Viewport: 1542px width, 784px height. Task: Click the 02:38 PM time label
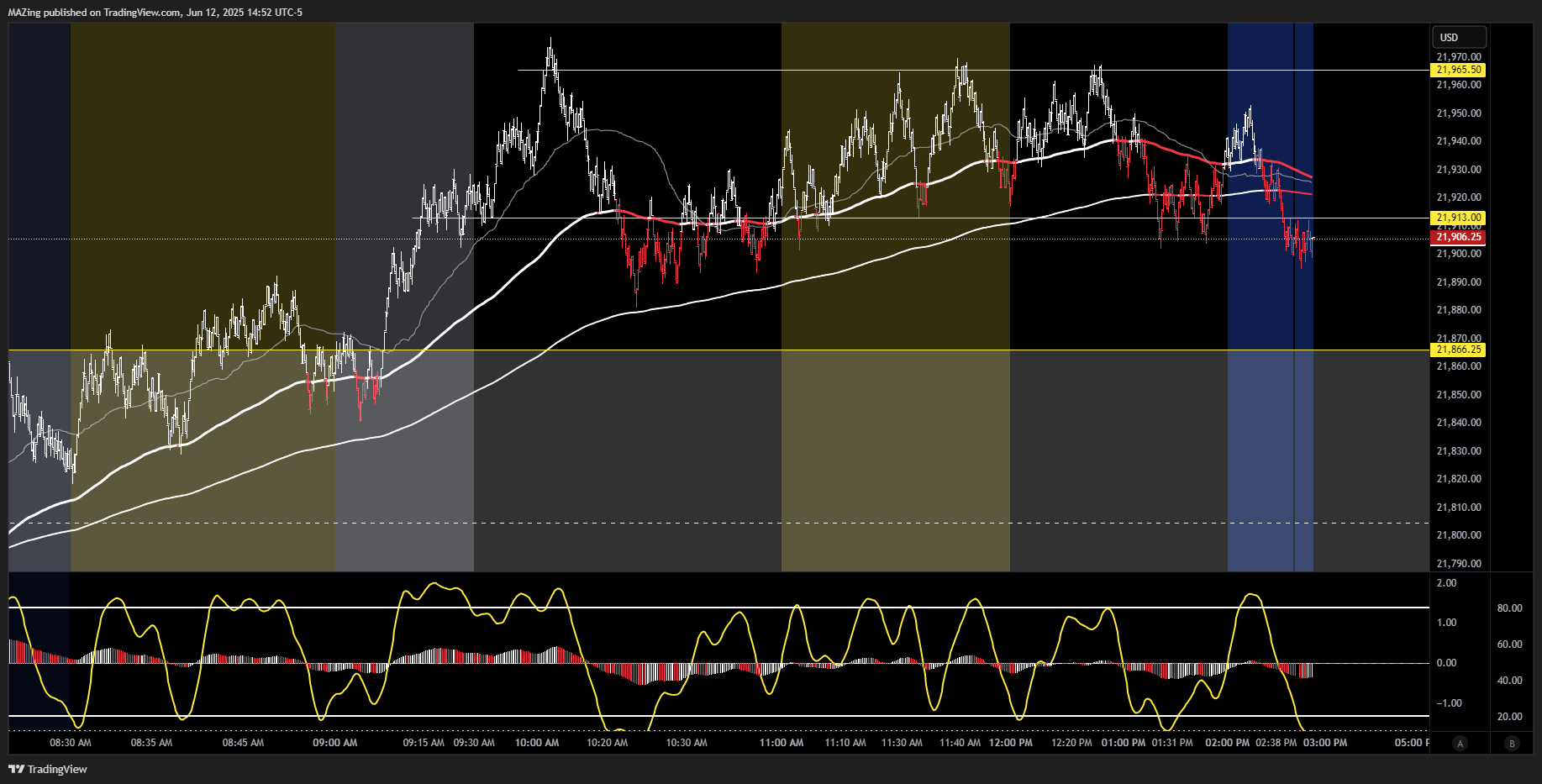click(x=1276, y=743)
